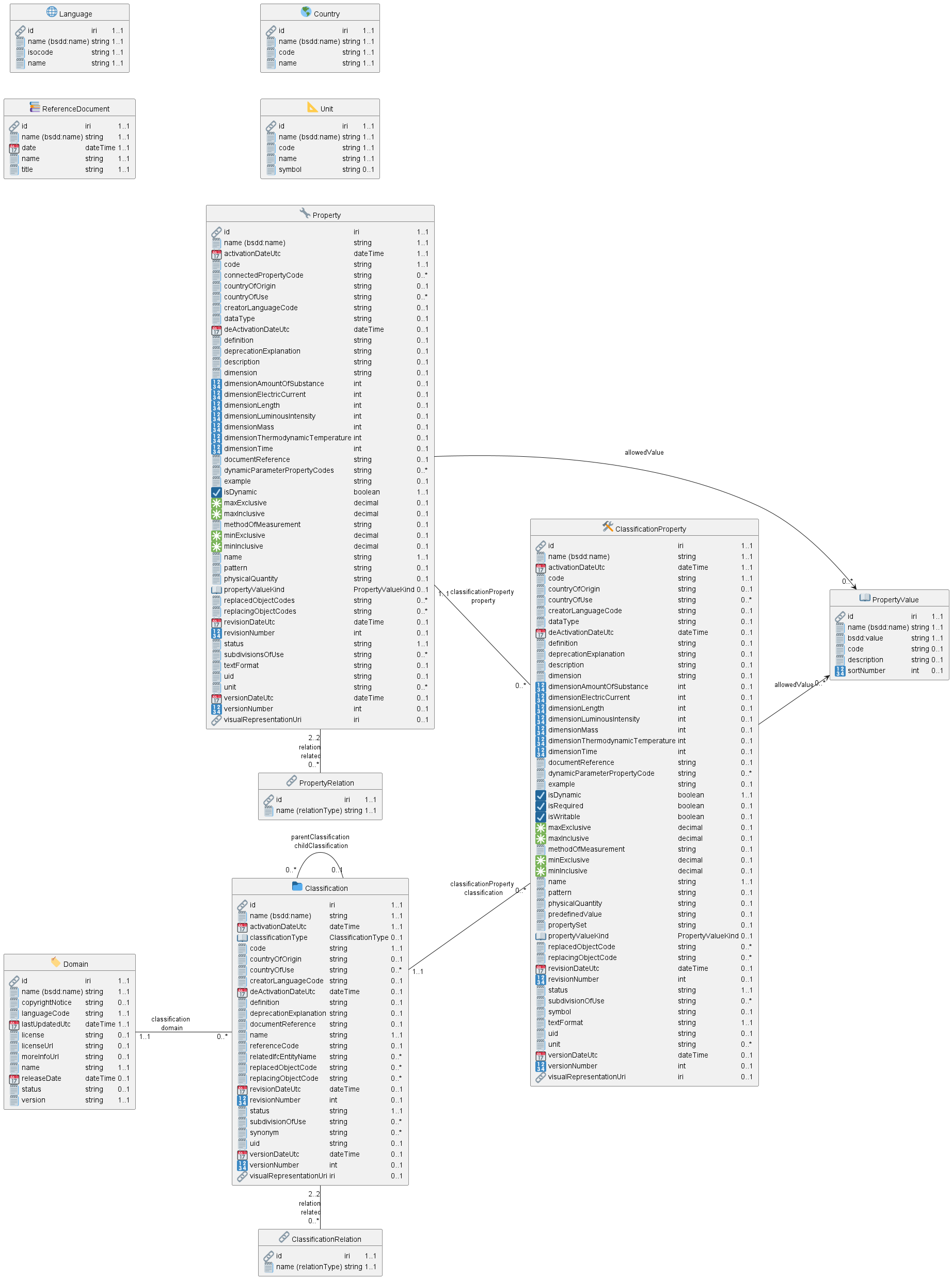The width and height of the screenshot is (952, 1279).
Task: Click the wrench icon on the Property class
Action: point(305,213)
